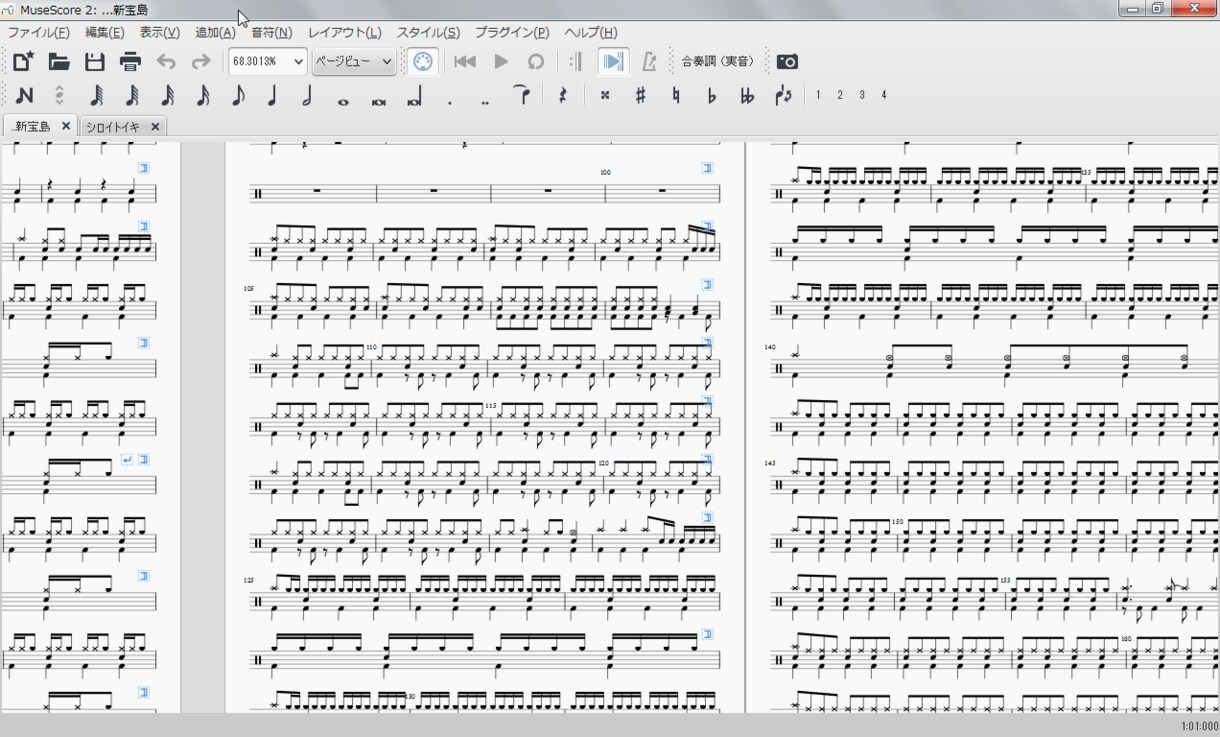Screen dimensions: 1220x737
Task: Start playback with the play button
Action: coord(501,62)
